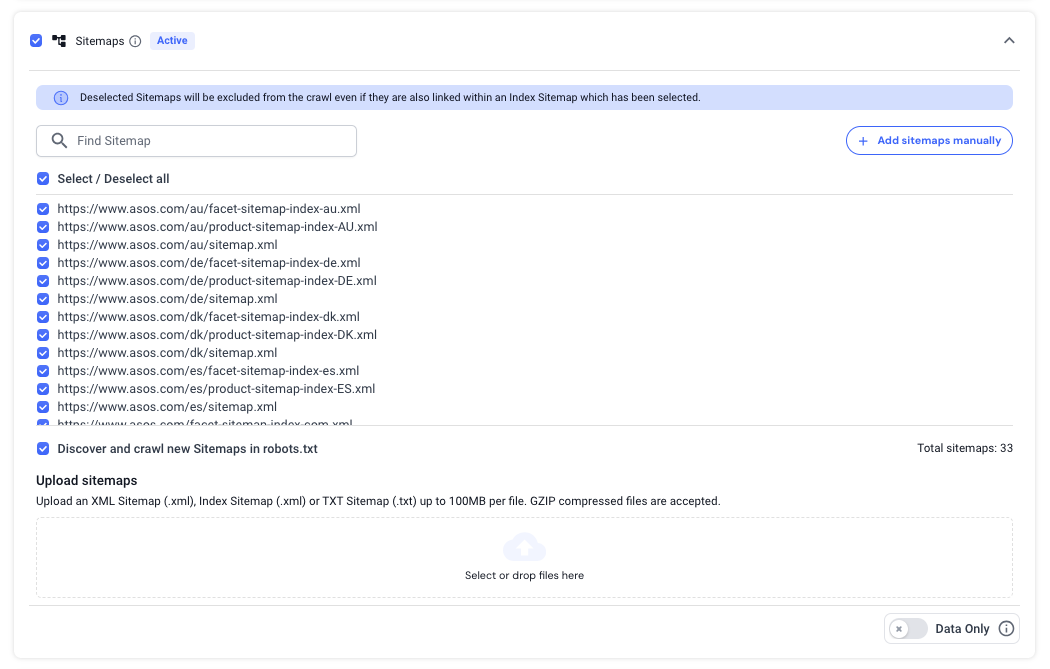Uncheck facet-sitemap-index-au.xml checkbox
The image size is (1050, 669).
(43, 209)
